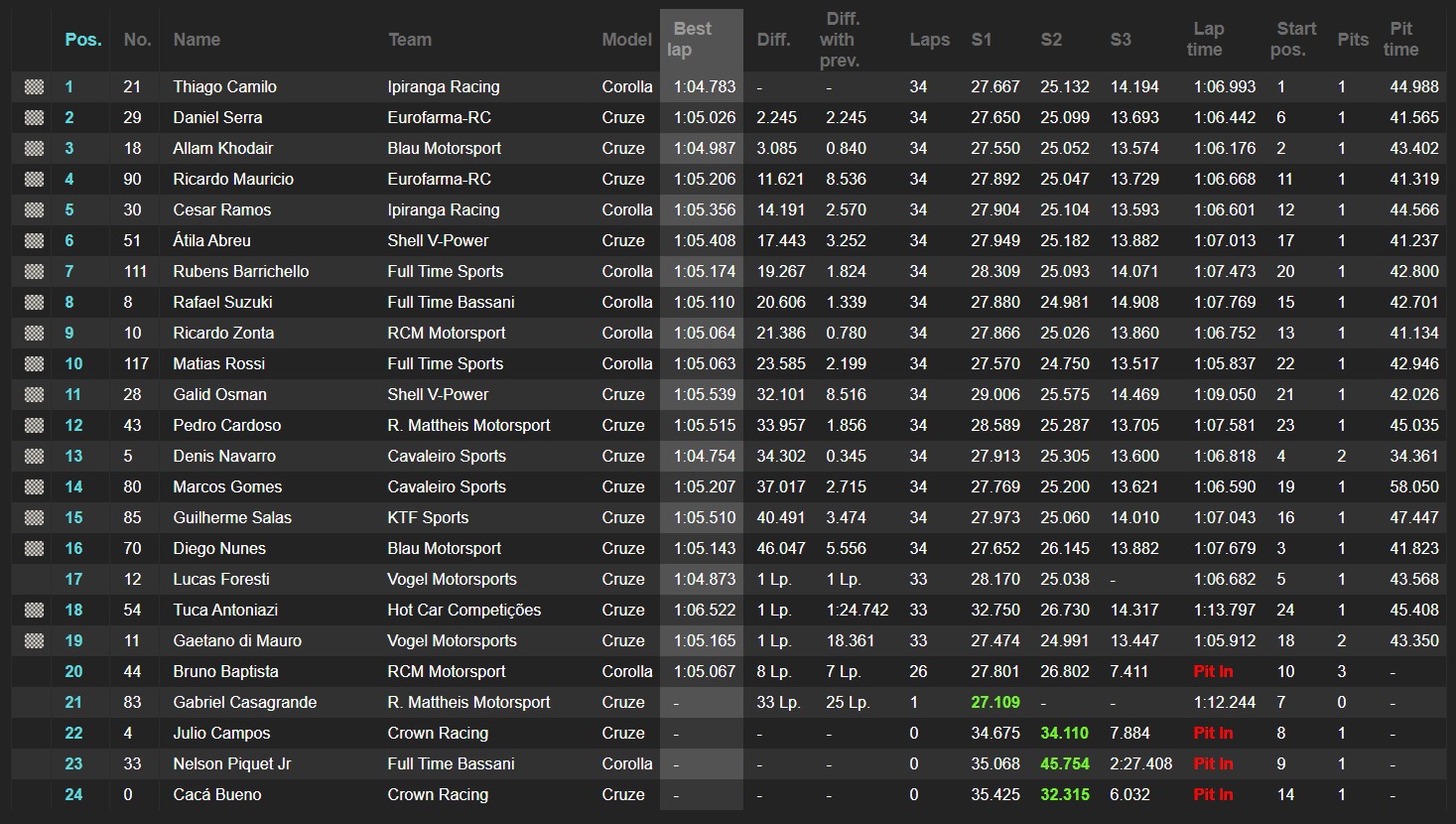1456x824 pixels.
Task: Click green S2 time 34.110
Action: (1065, 734)
